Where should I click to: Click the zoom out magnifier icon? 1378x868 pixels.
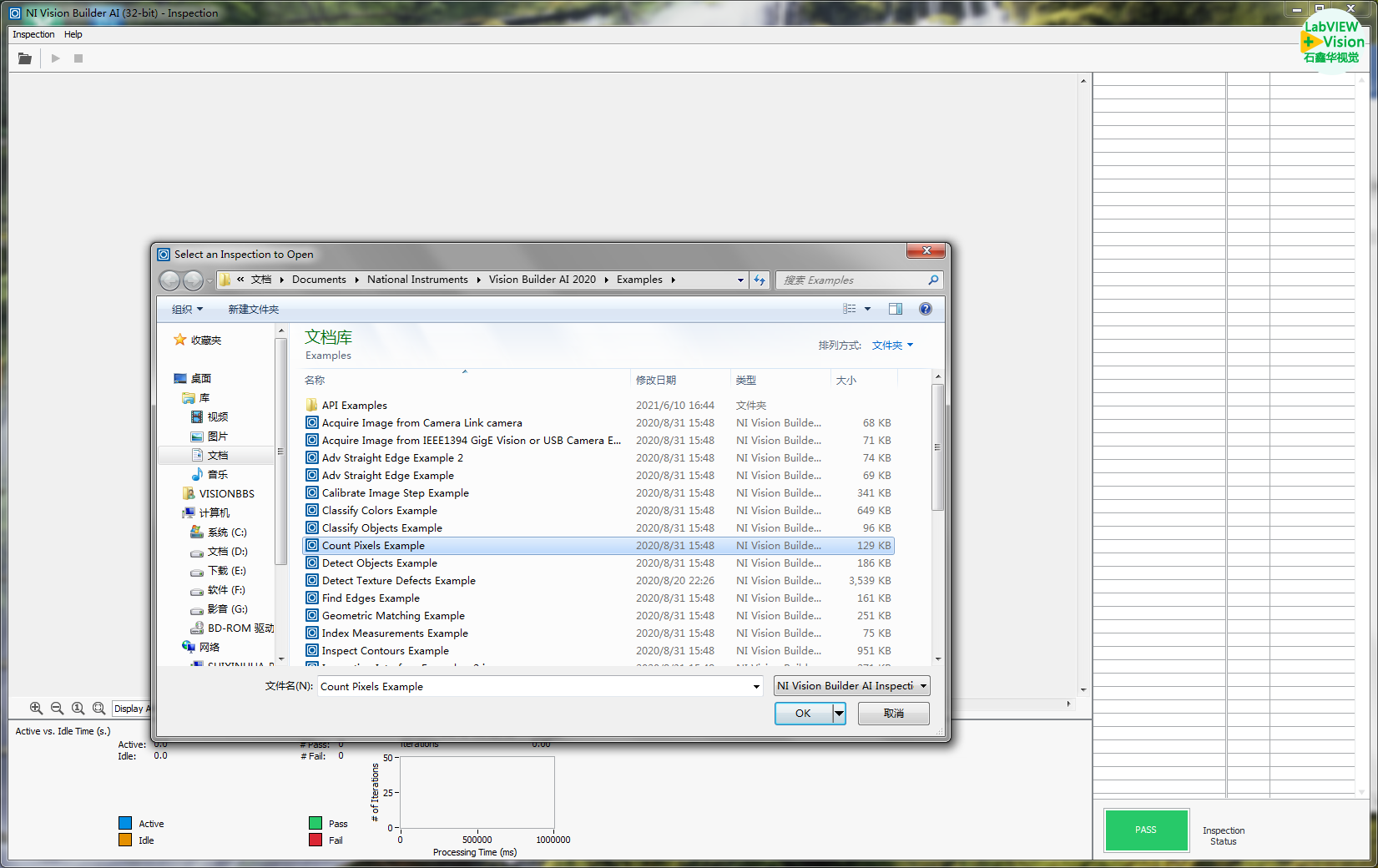(57, 708)
